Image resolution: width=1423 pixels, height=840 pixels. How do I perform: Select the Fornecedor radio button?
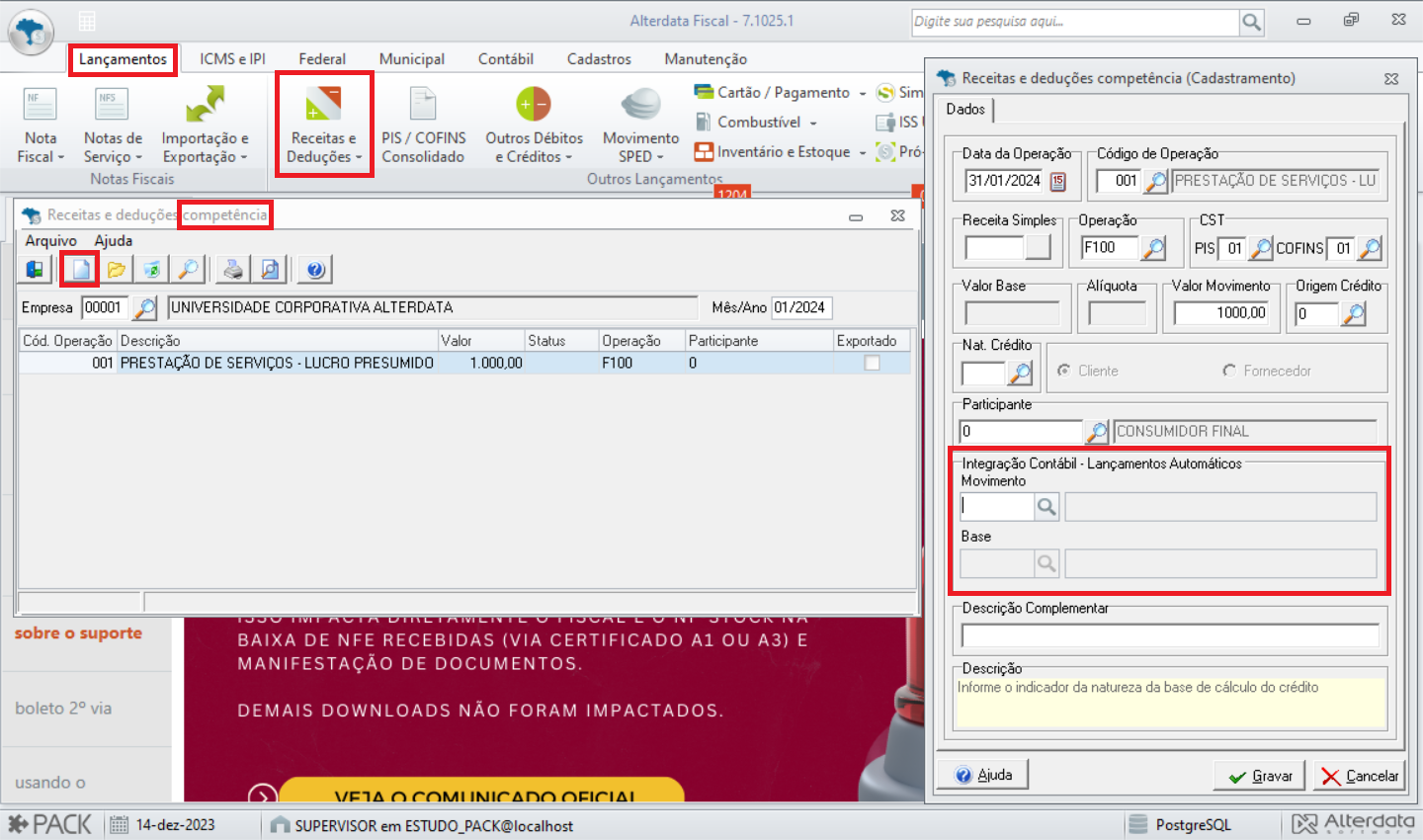click(x=1229, y=371)
